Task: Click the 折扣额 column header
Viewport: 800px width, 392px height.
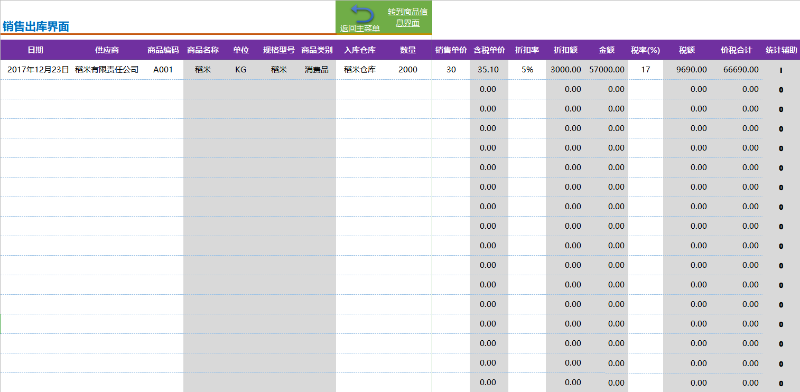Action: click(565, 50)
